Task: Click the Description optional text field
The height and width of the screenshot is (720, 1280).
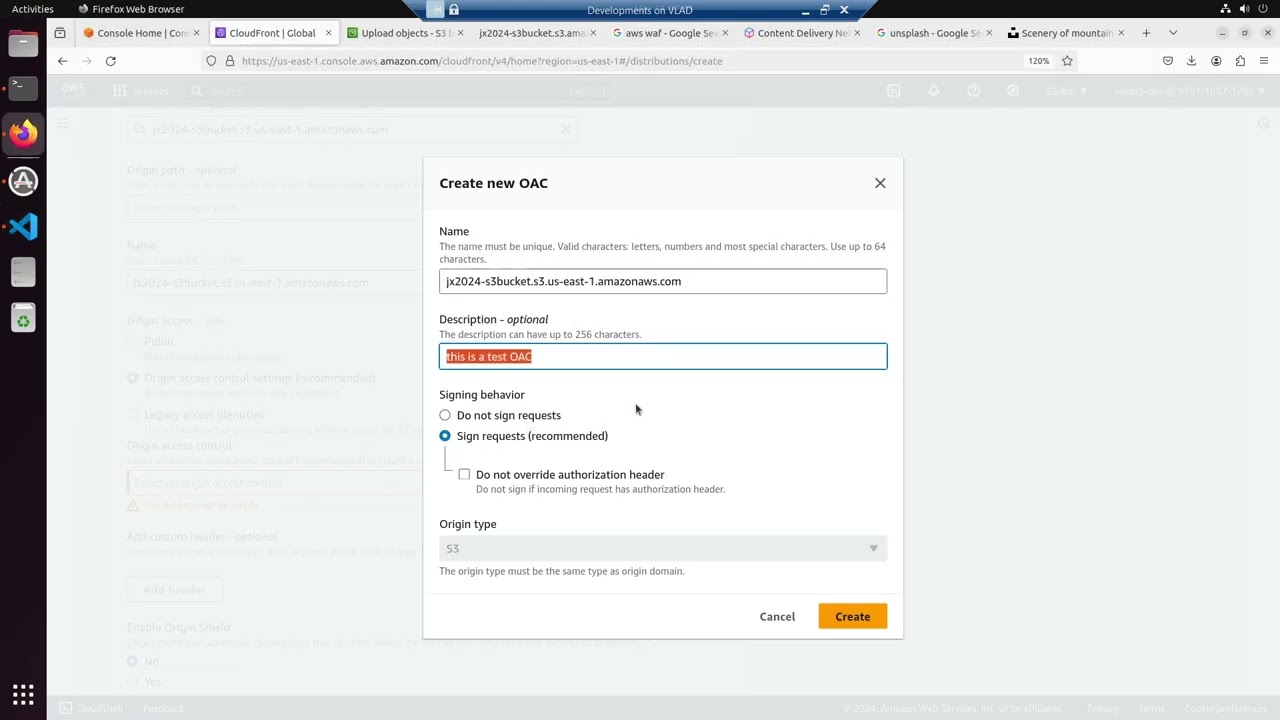Action: click(x=663, y=357)
